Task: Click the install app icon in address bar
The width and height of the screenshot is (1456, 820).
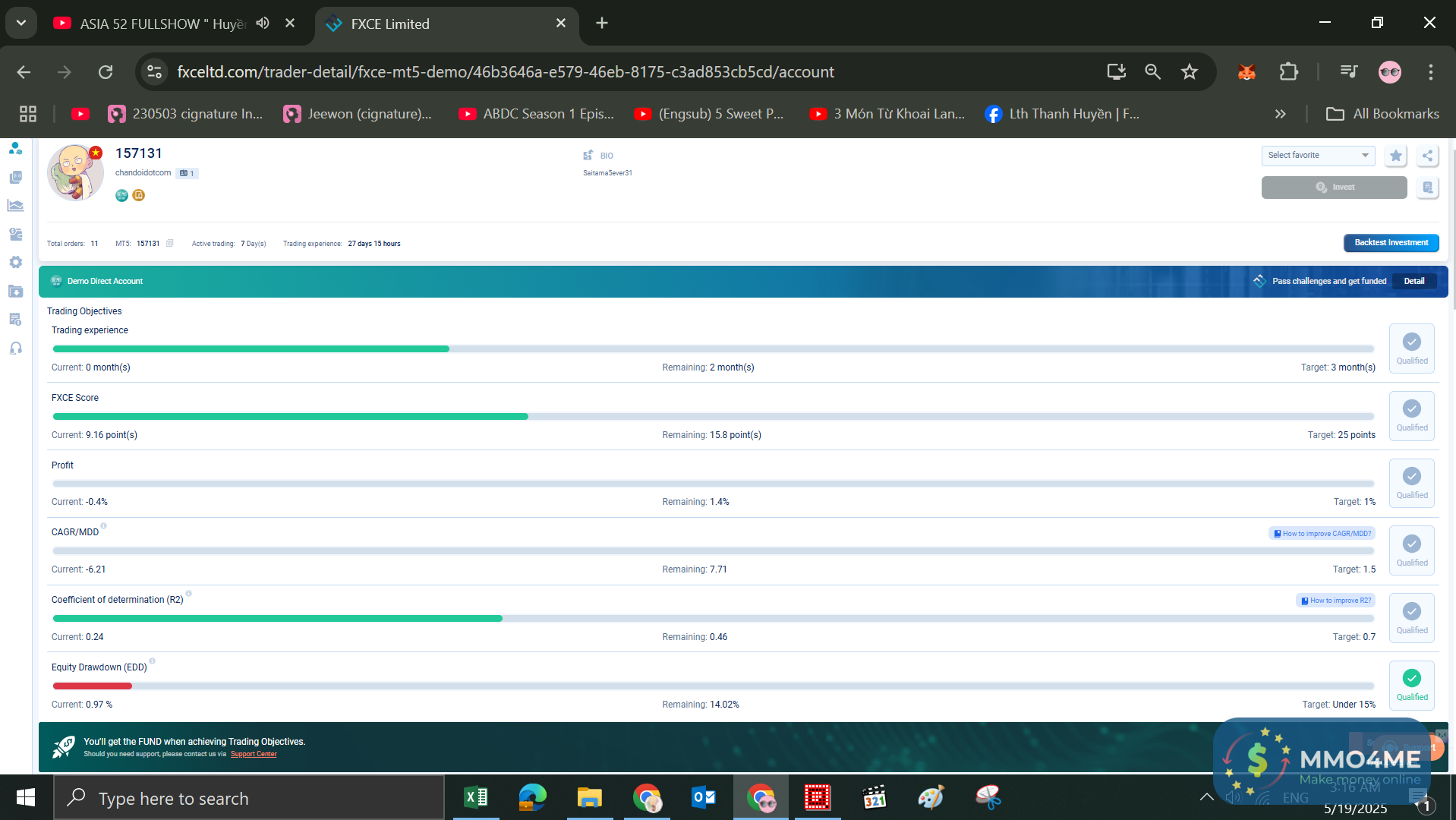Action: (1116, 72)
